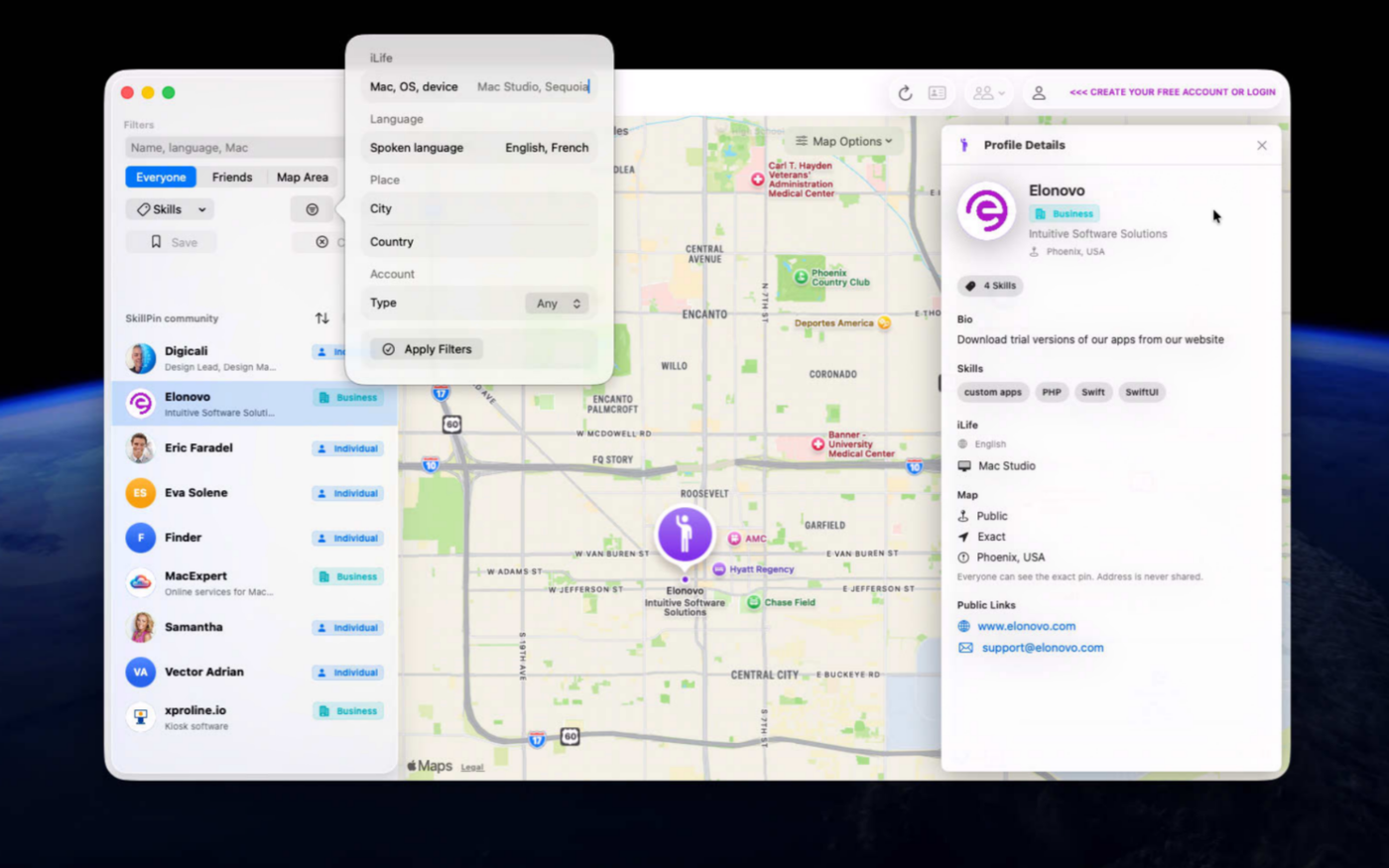Click the globe icon beside website link
The height and width of the screenshot is (868, 1389).
pos(963,626)
